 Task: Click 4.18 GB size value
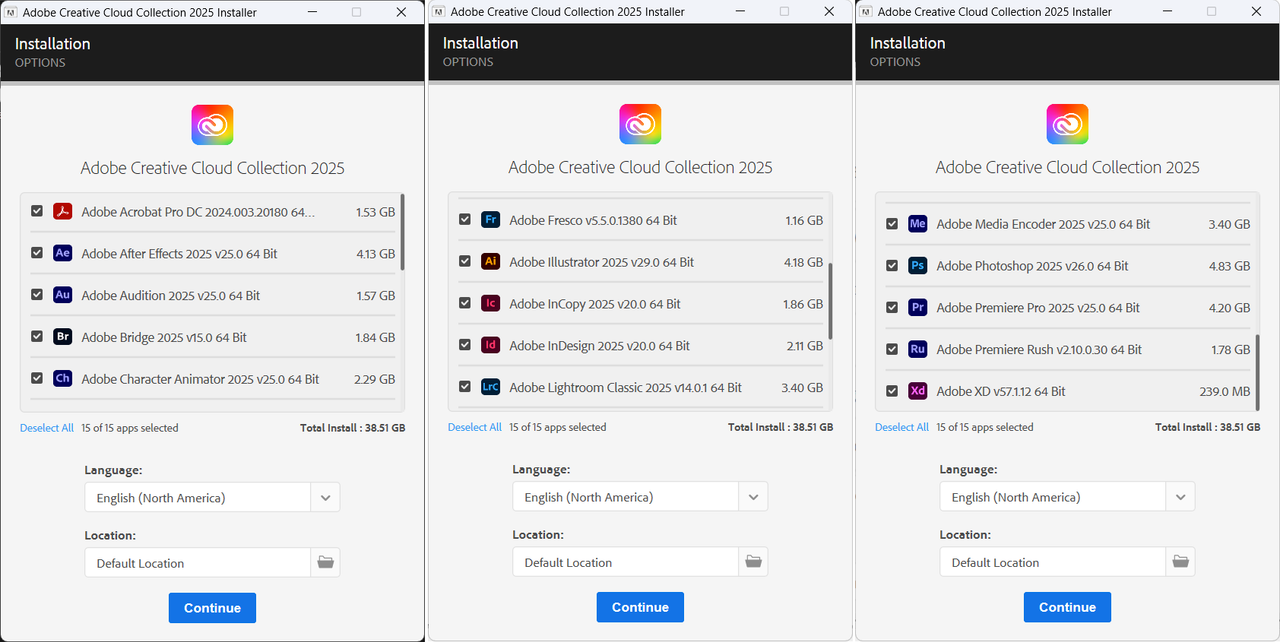click(x=804, y=262)
